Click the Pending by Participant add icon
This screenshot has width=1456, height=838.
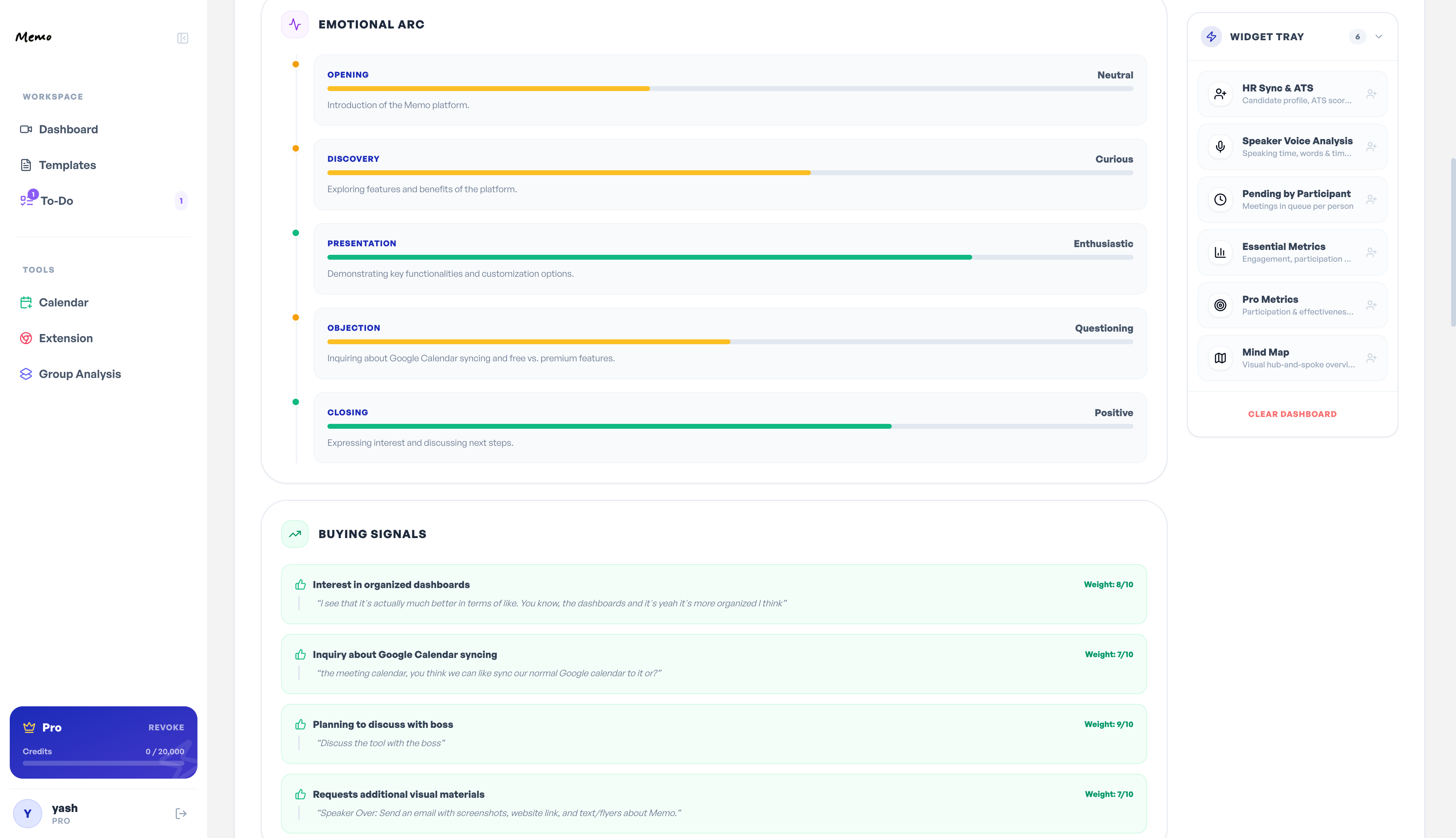(x=1371, y=200)
